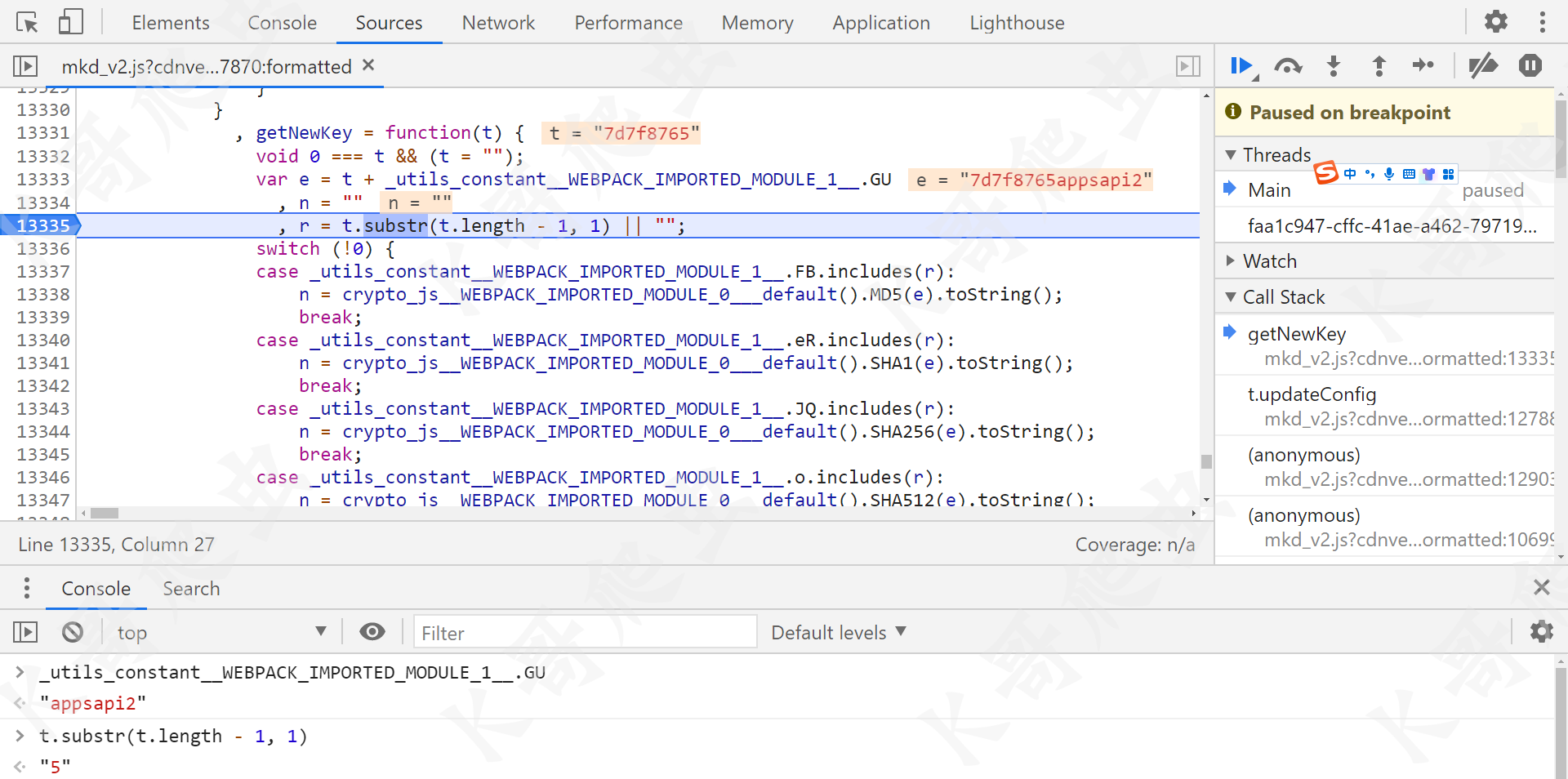Create a live expression with eye icon
The image size is (1568, 779).
(x=372, y=631)
